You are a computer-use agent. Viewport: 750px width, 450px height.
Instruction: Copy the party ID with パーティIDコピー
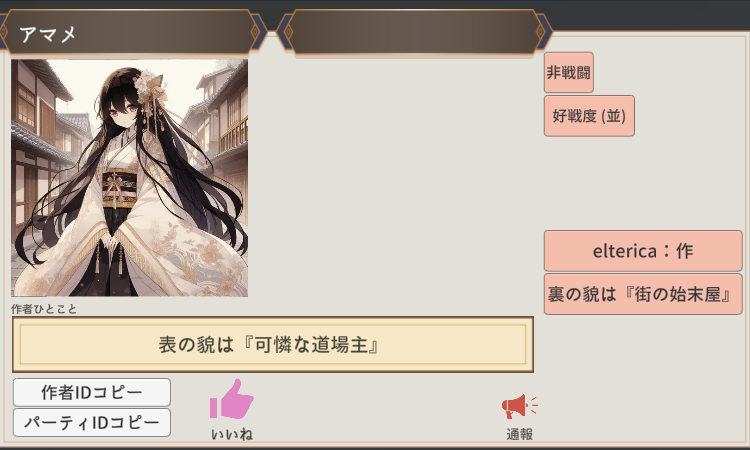pyautogui.click(x=92, y=422)
